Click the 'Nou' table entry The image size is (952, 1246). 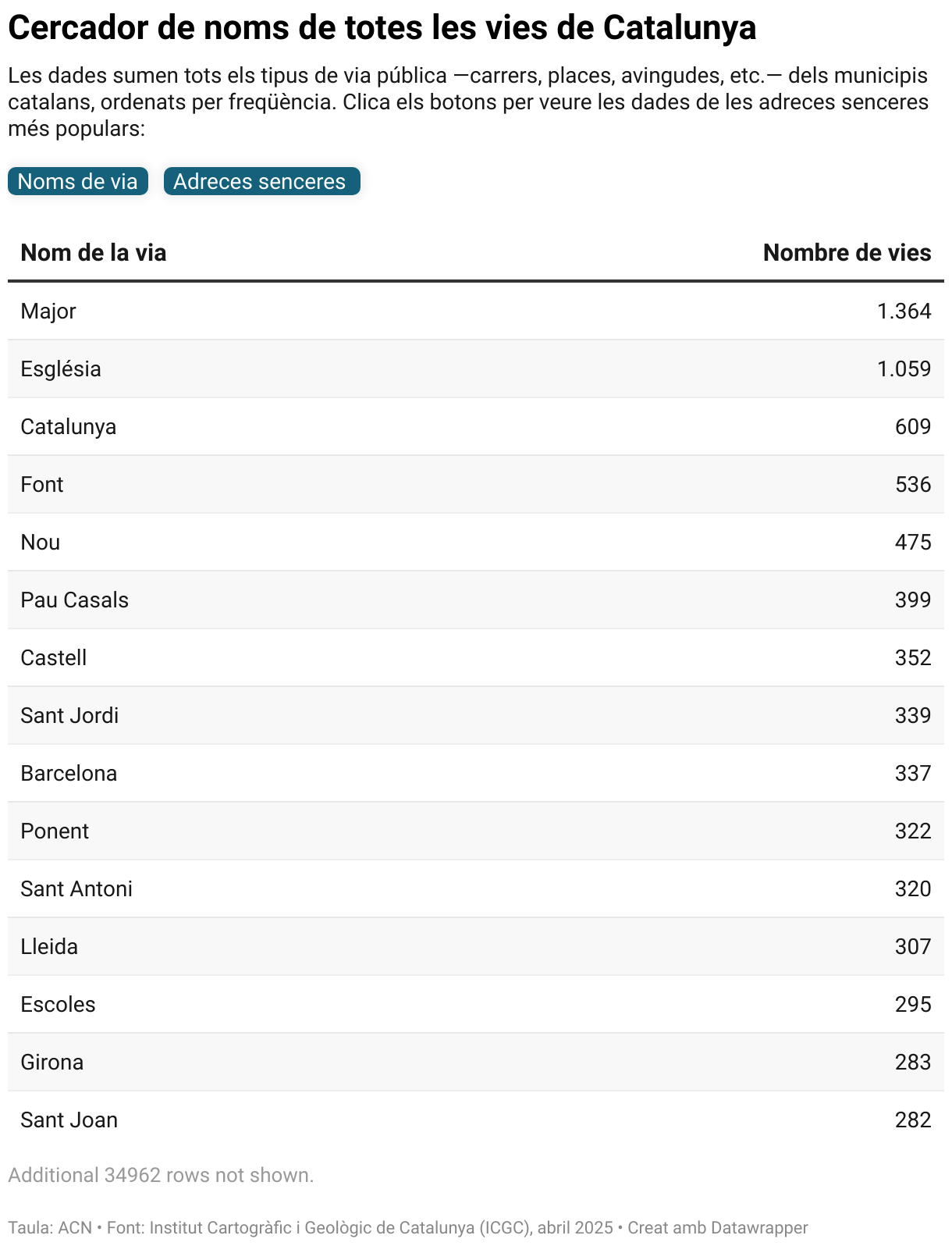(41, 542)
